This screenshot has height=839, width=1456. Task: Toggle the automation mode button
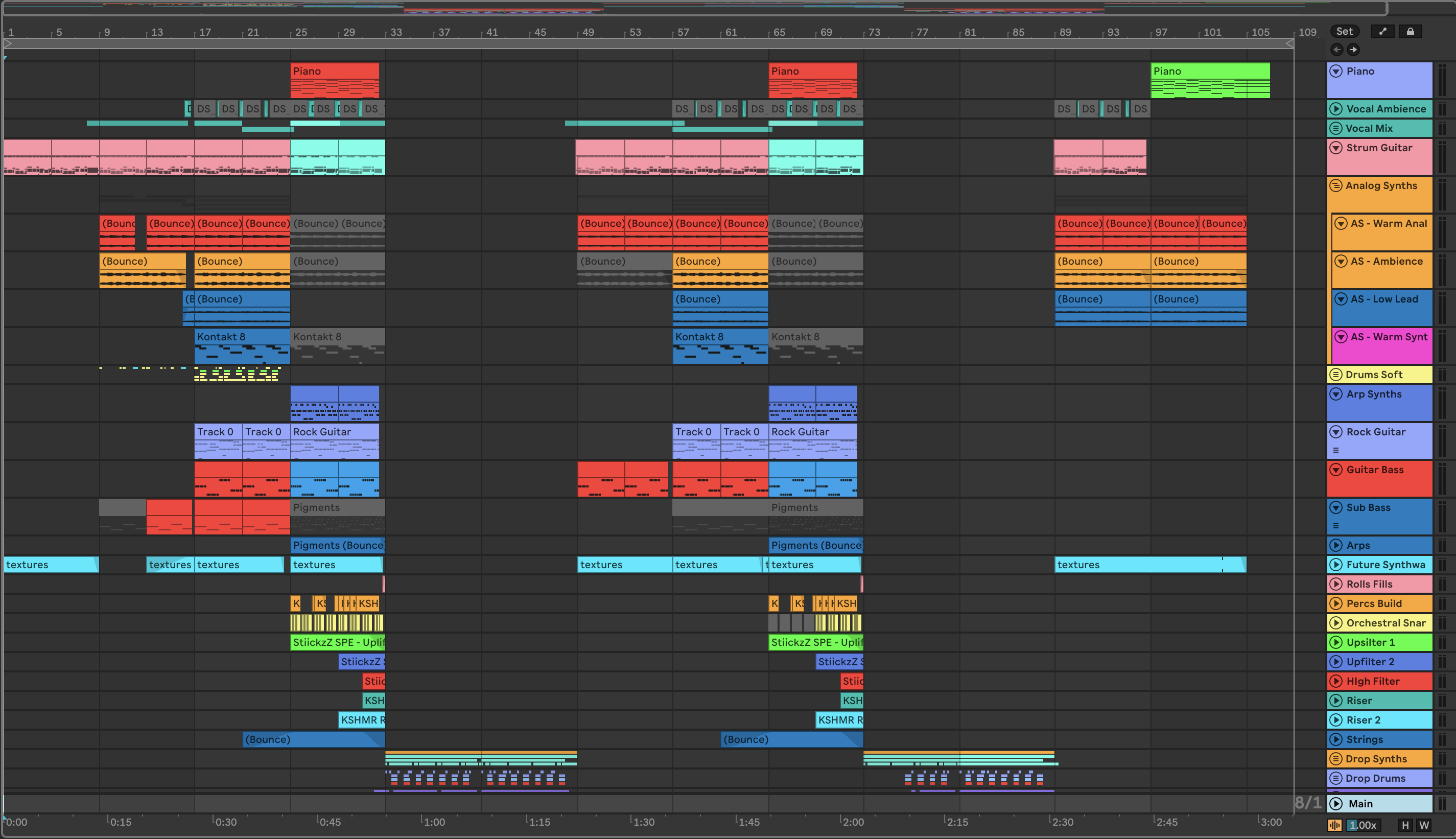click(x=1382, y=31)
